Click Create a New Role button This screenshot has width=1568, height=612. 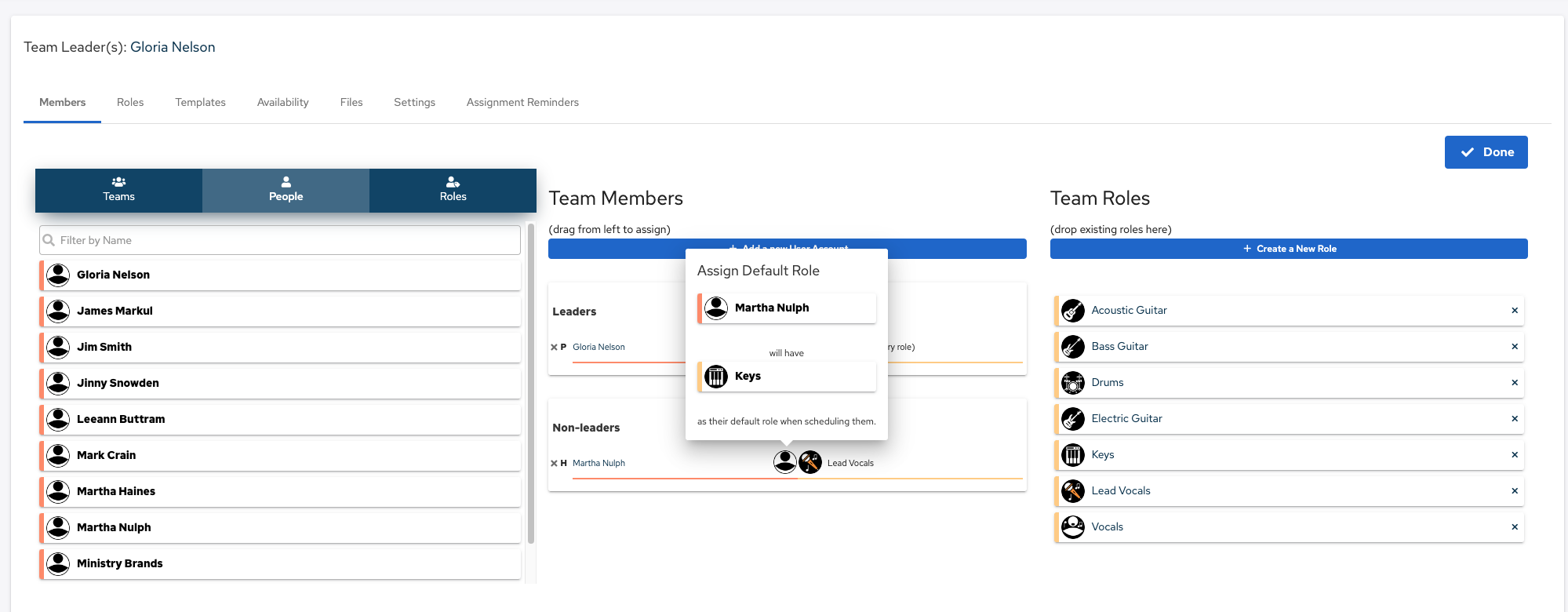pyautogui.click(x=1288, y=249)
